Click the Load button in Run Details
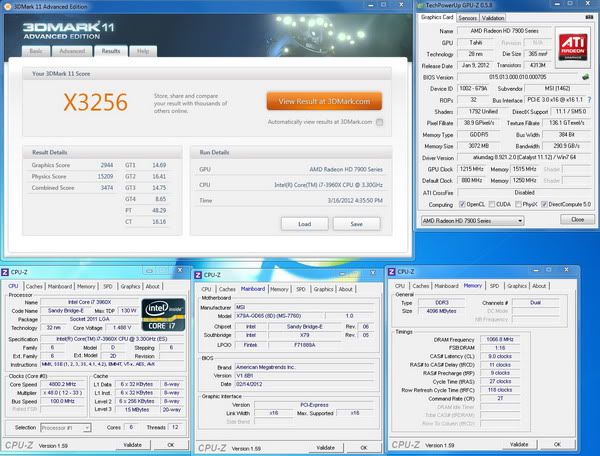Viewport: 600px width, 456px height. [305, 224]
